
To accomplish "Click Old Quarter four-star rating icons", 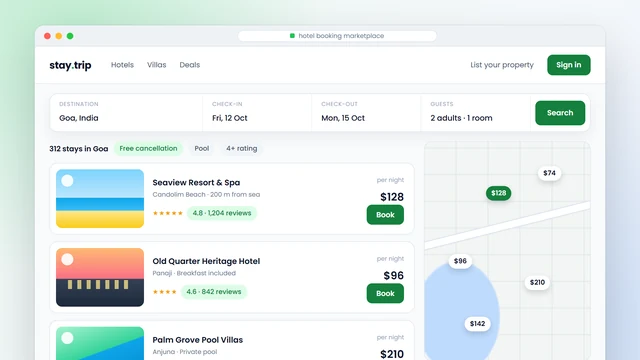I will point(164,292).
